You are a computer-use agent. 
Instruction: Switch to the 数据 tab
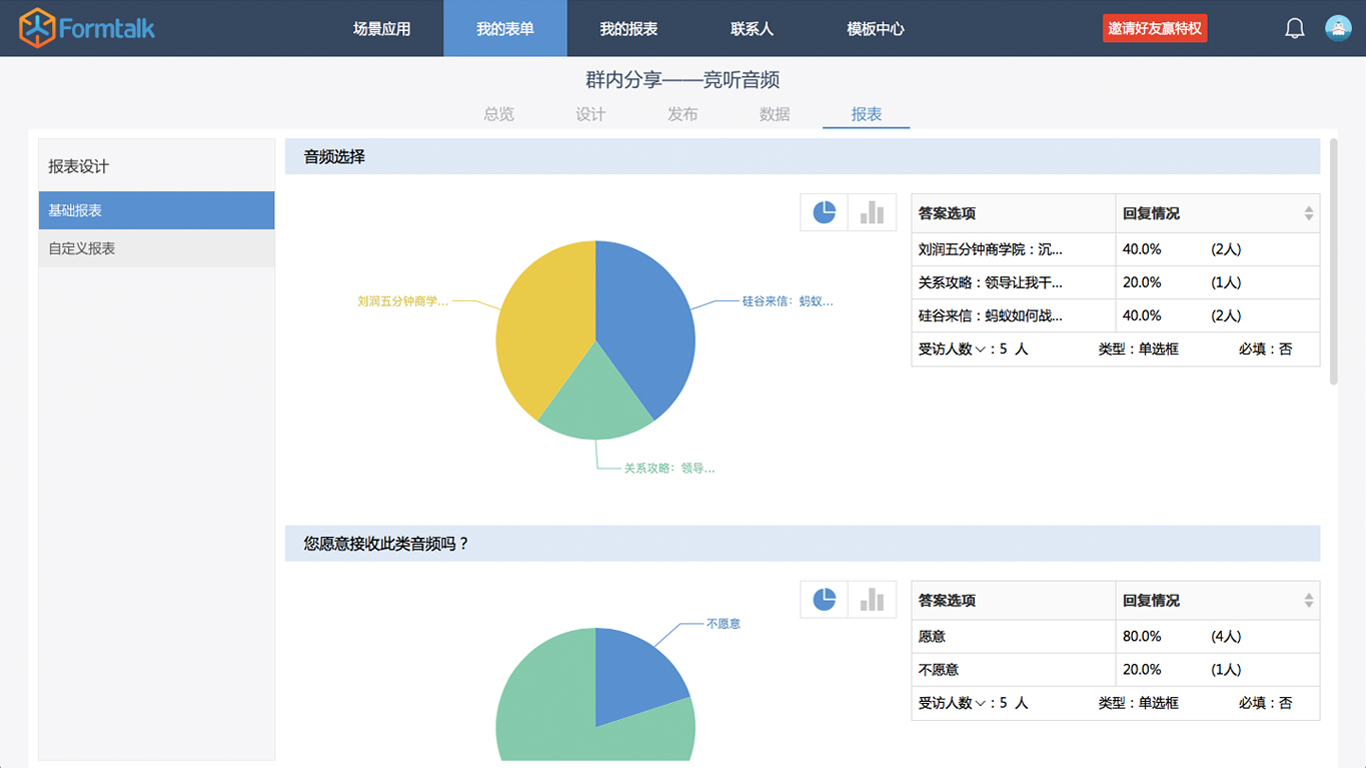click(x=775, y=114)
